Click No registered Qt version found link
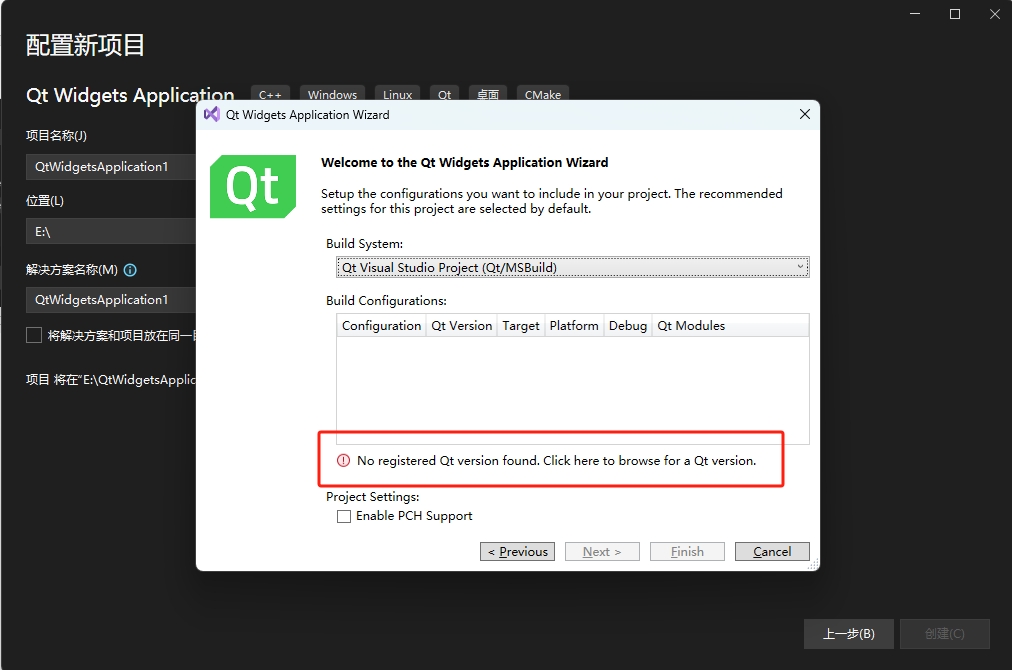 [x=556, y=460]
